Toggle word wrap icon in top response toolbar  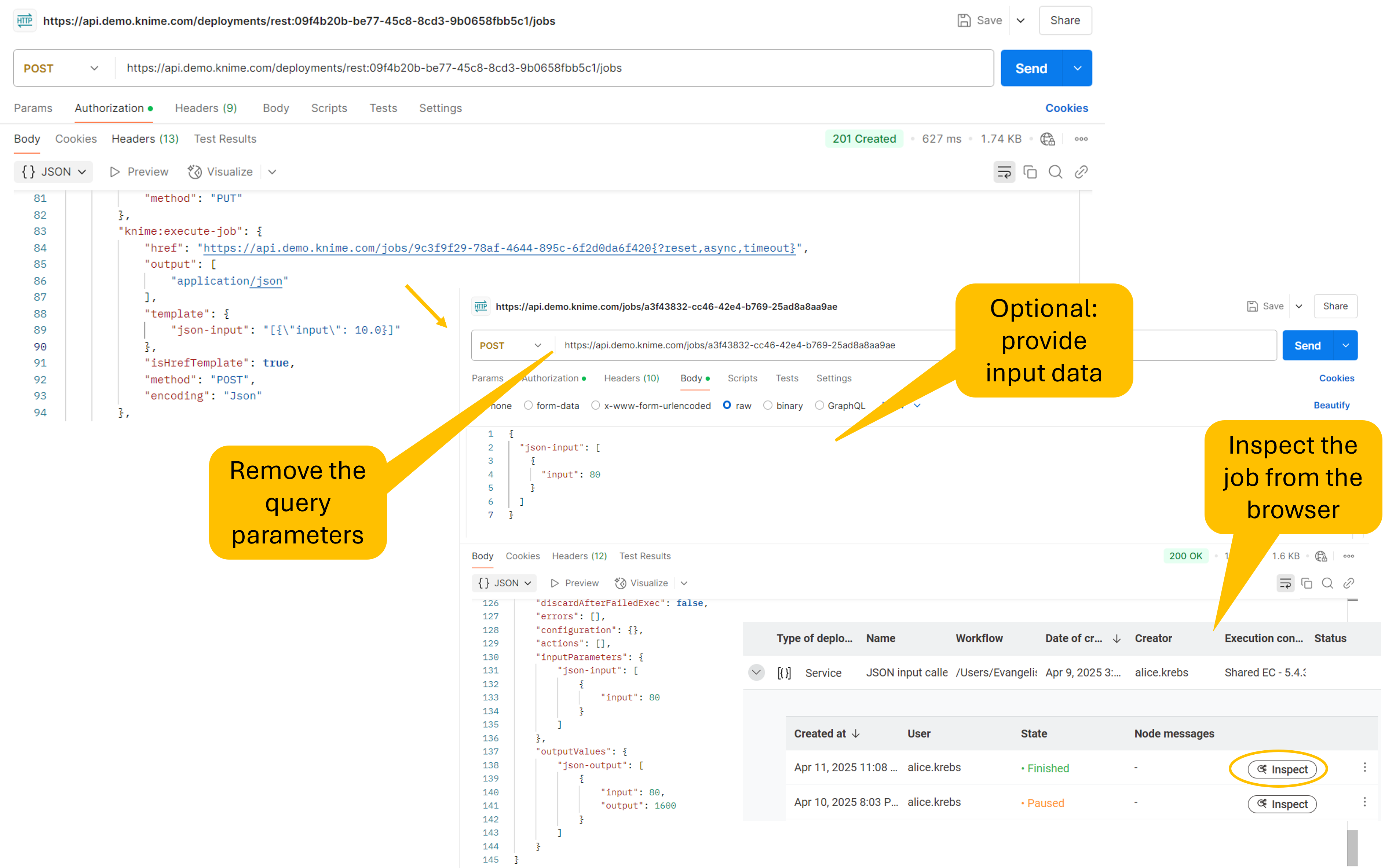[1004, 172]
